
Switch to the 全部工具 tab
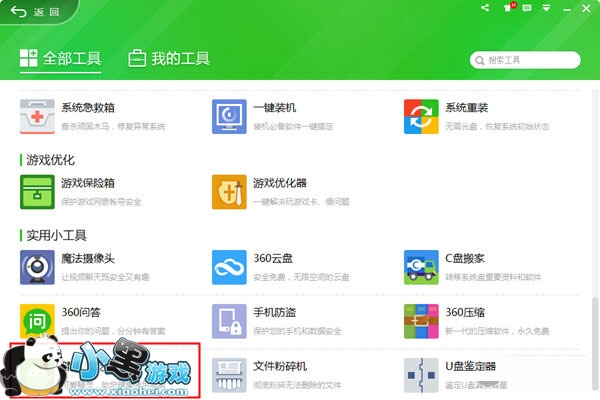(60, 59)
